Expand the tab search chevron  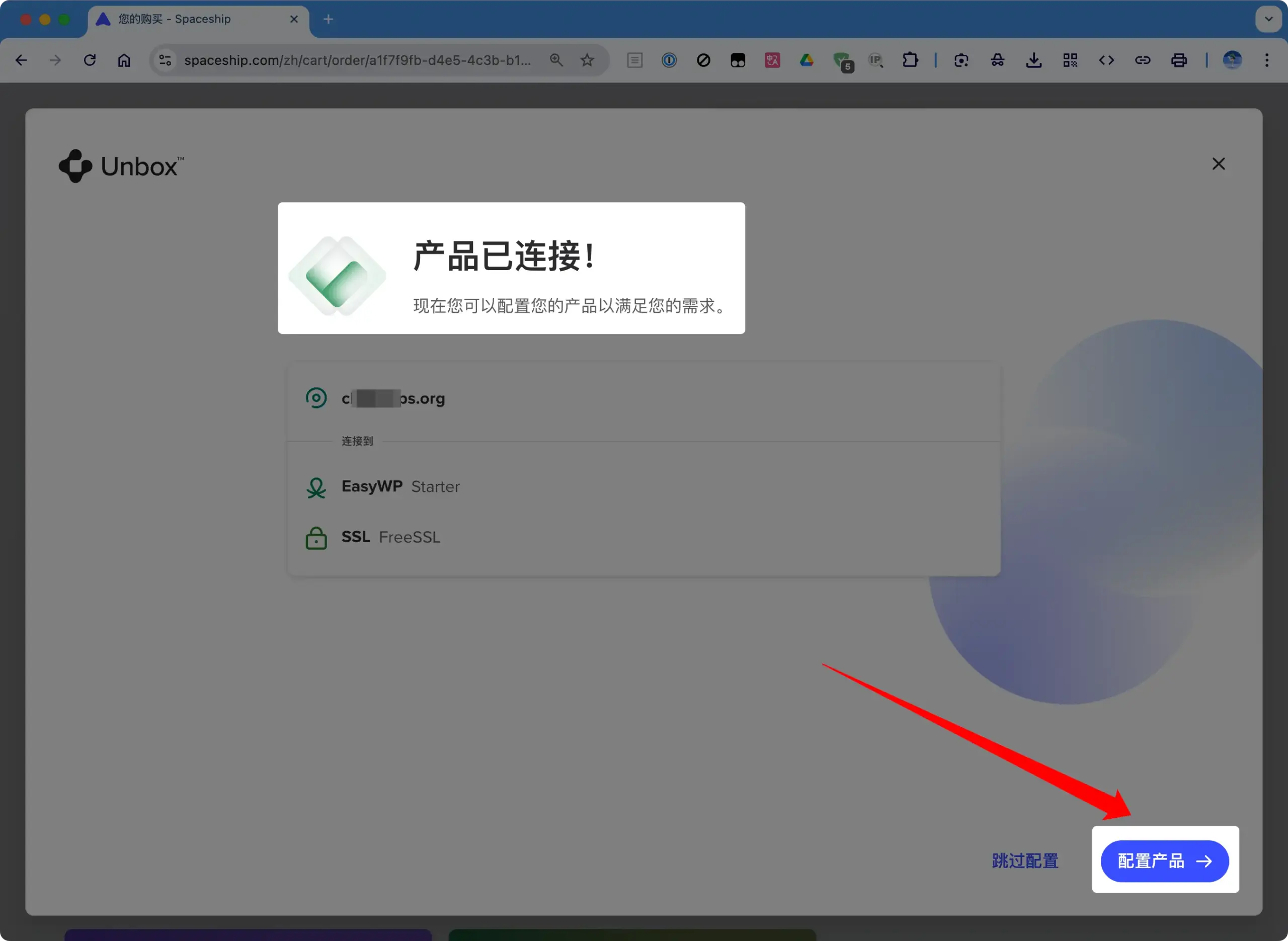coord(1269,19)
